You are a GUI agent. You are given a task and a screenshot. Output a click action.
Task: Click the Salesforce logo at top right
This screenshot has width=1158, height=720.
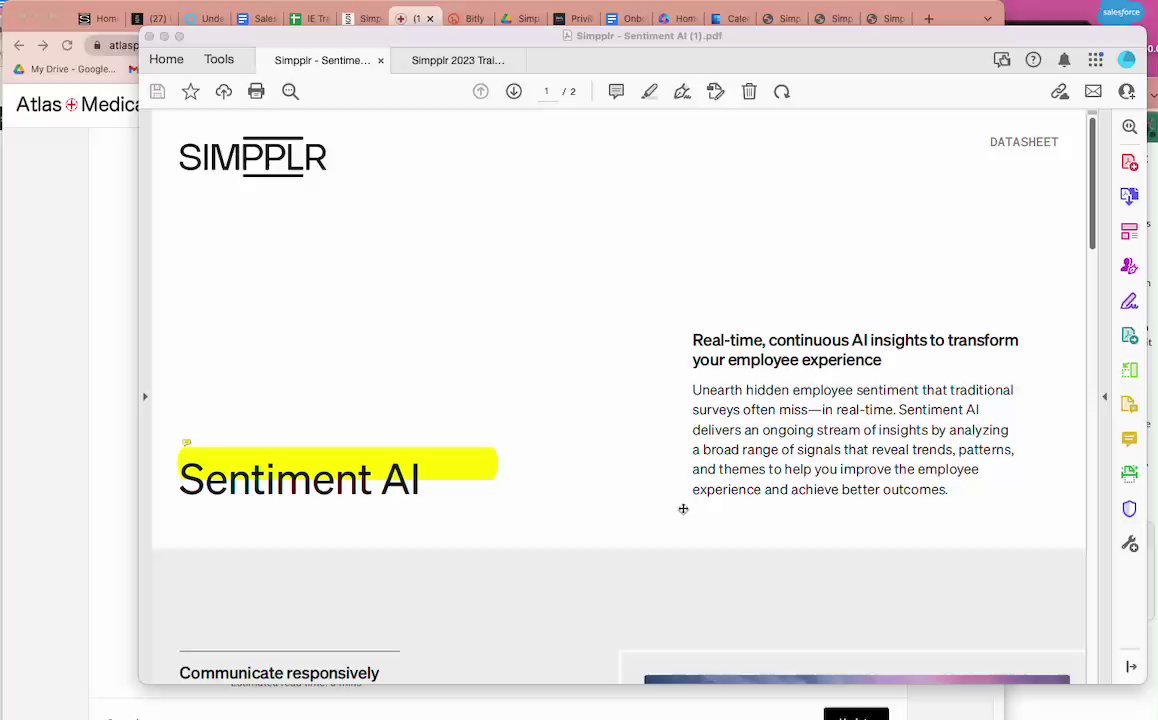[1120, 13]
